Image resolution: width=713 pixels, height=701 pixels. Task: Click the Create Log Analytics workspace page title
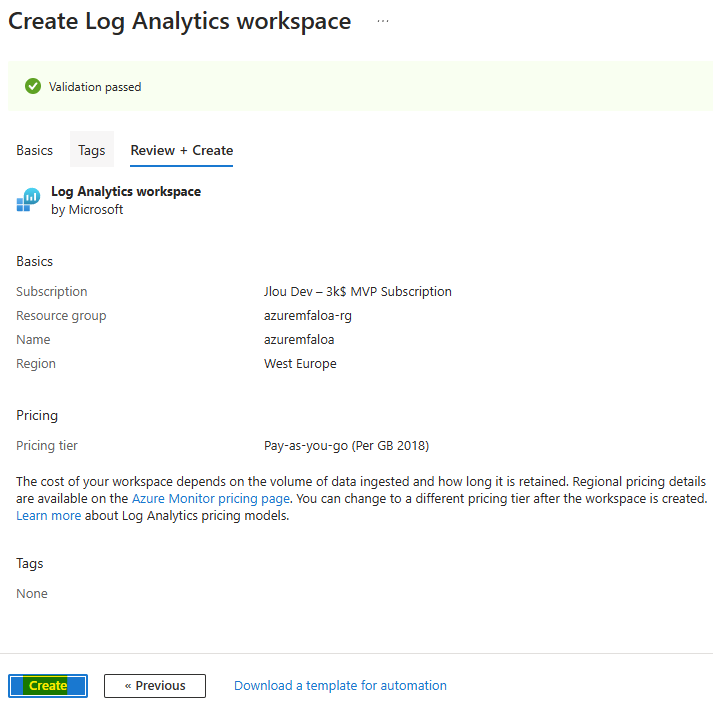point(180,21)
